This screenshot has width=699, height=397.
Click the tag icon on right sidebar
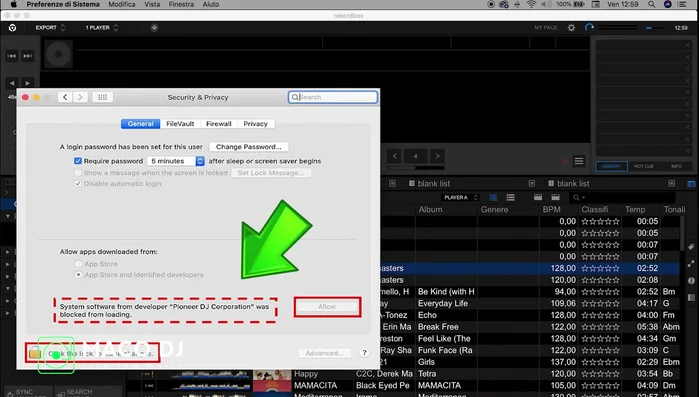click(691, 247)
